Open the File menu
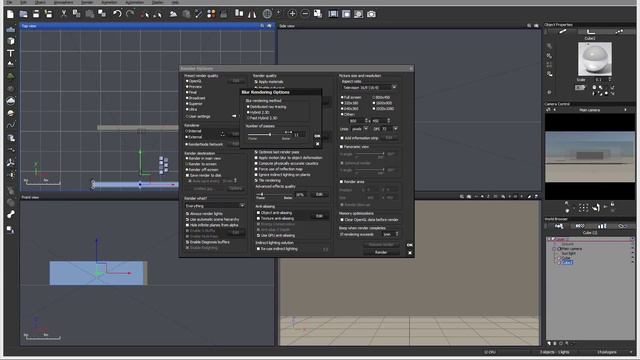 (x=9, y=2)
